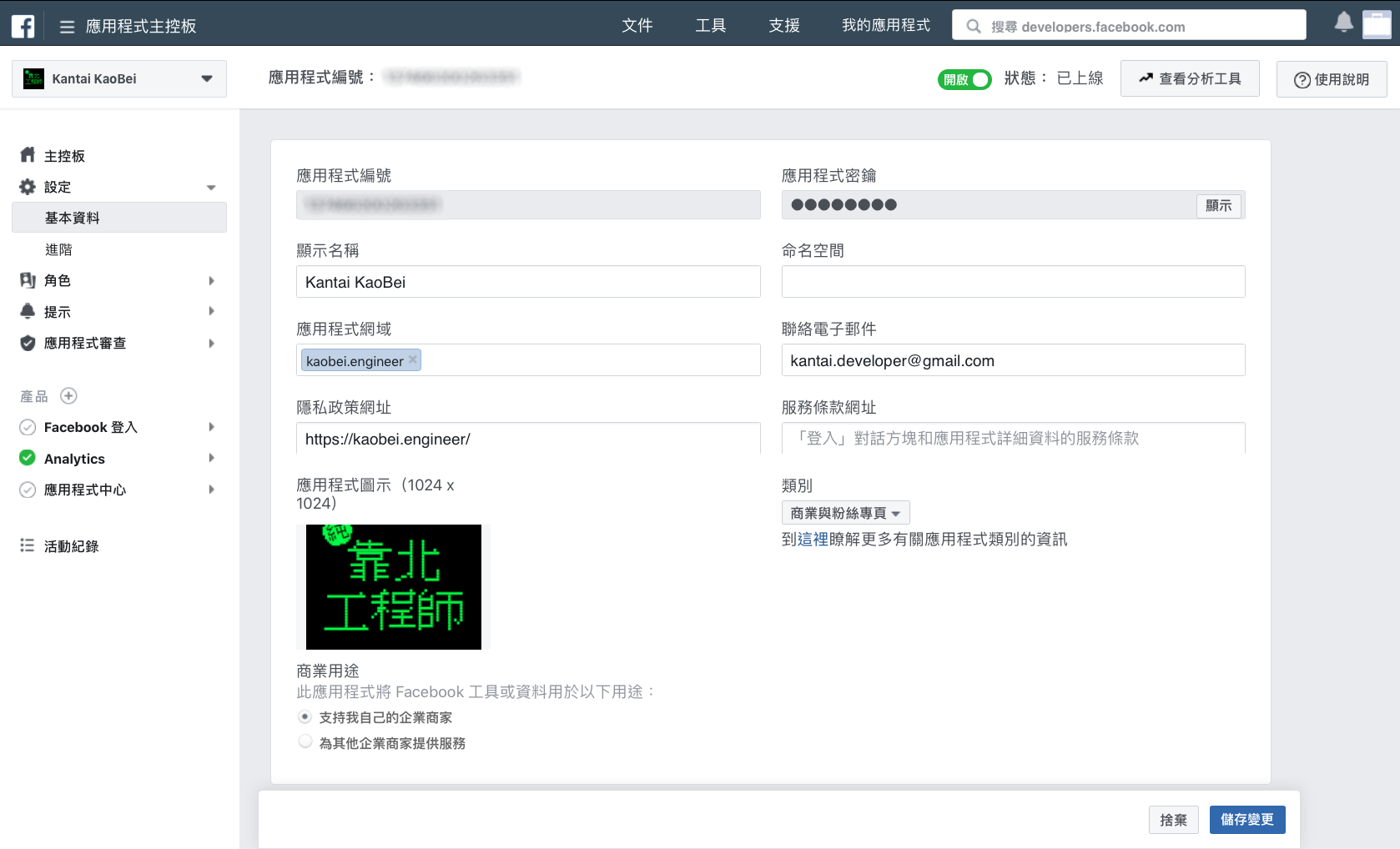Click the 使用說明 button
Screen dimensions: 1400x849
pos(1332,79)
